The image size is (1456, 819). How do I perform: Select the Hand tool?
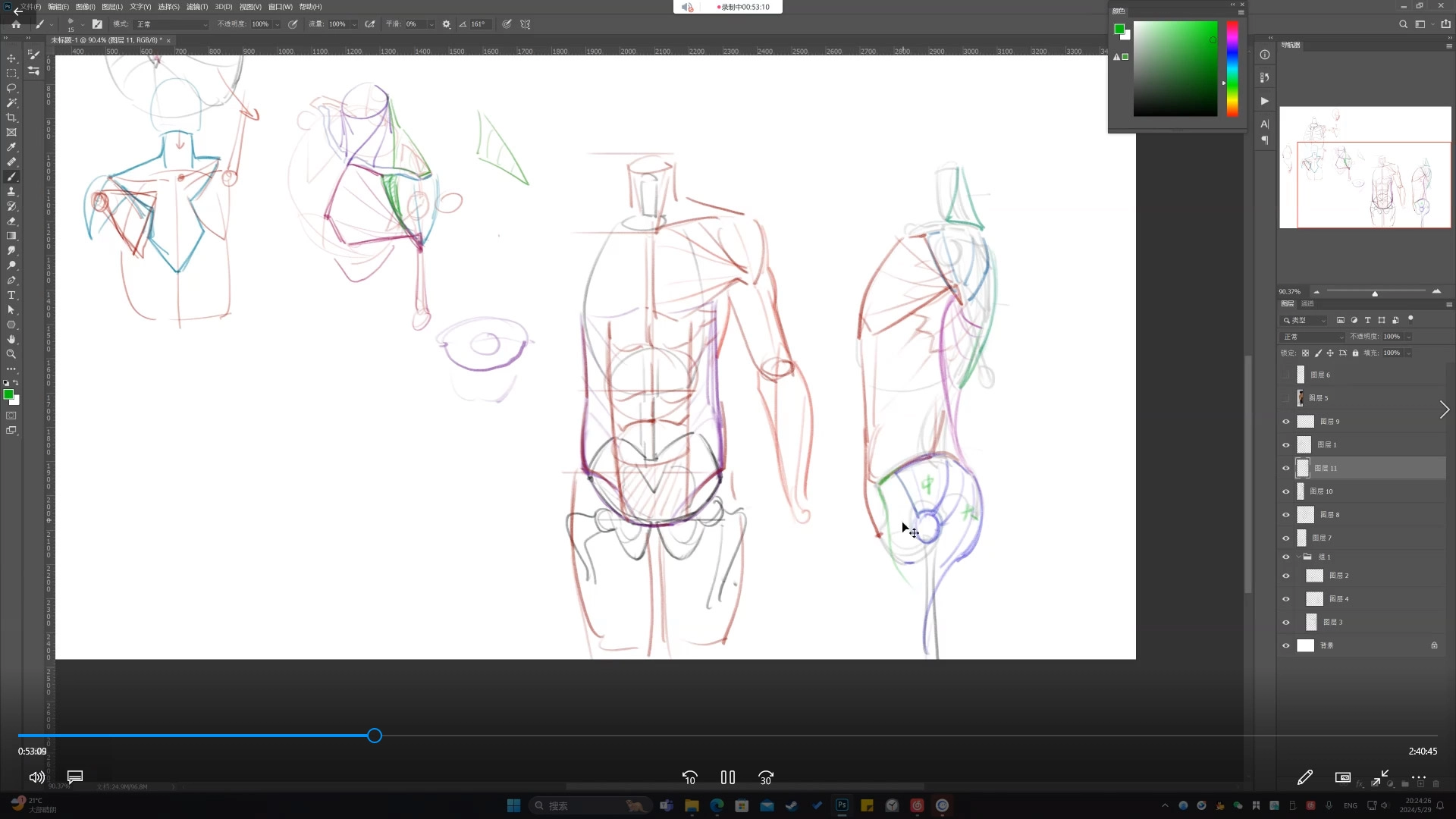coord(11,340)
